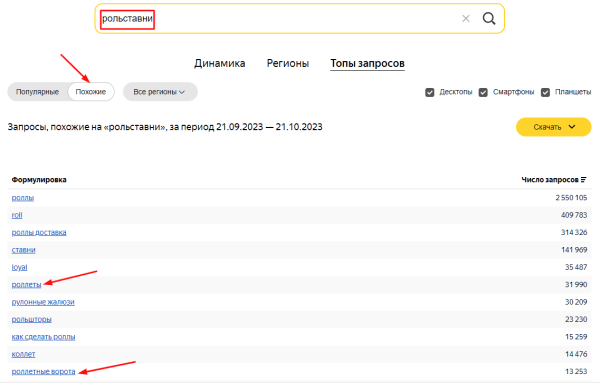
Task: Clear the search field with the X icon
Action: pyautogui.click(x=466, y=18)
